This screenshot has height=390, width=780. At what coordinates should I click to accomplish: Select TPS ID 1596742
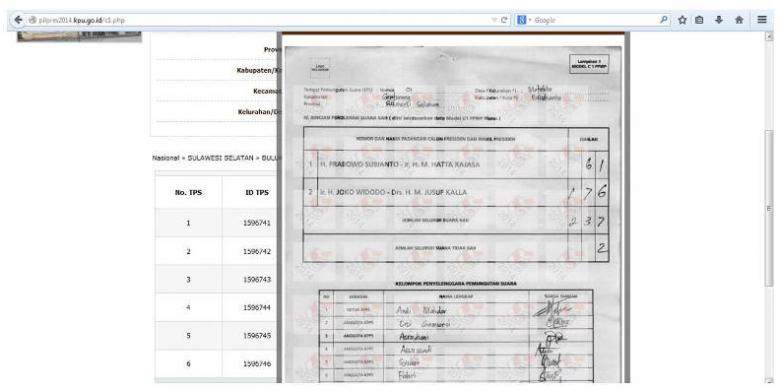point(257,251)
